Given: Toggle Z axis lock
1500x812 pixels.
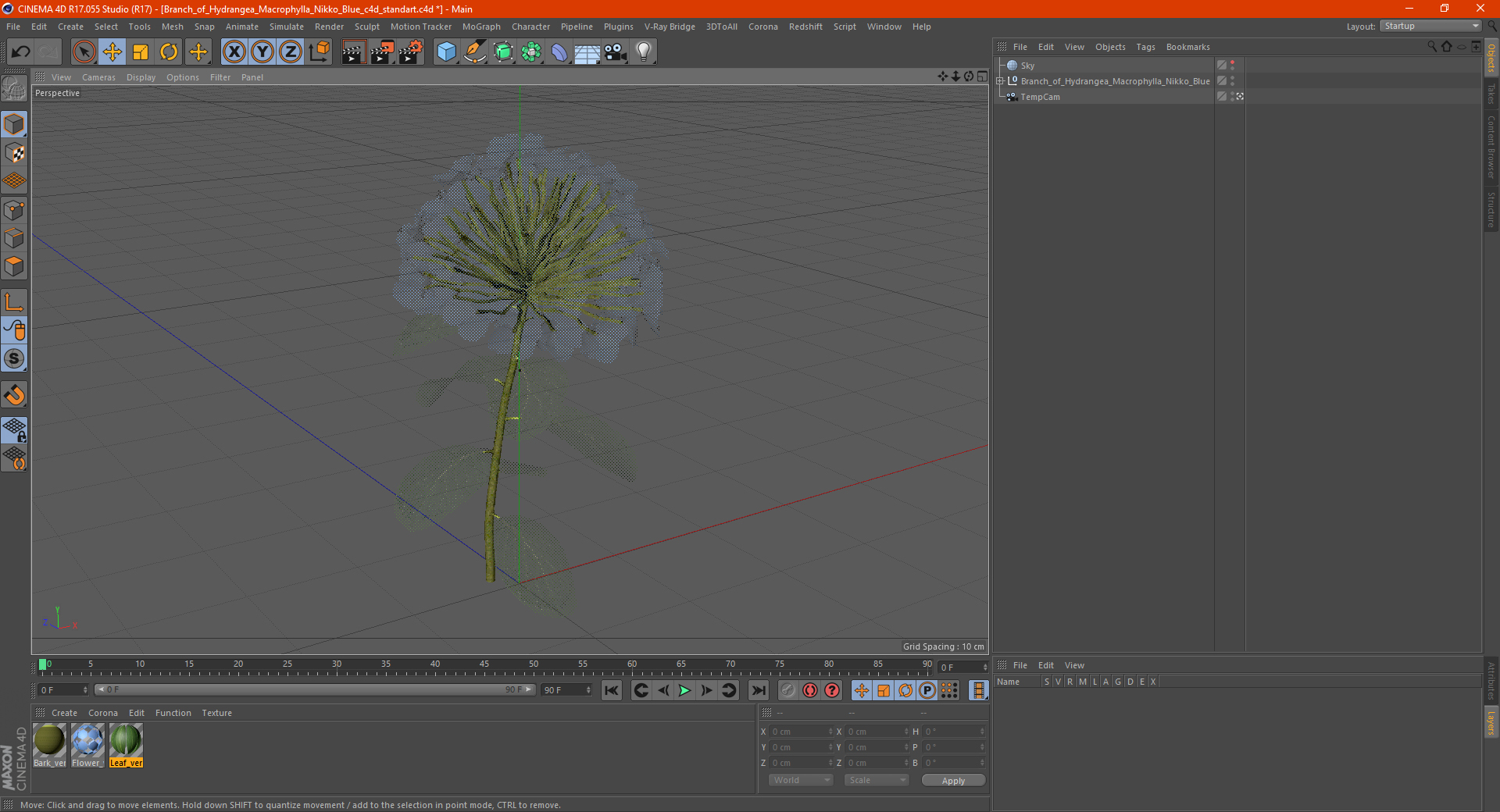Looking at the screenshot, I should [x=291, y=52].
